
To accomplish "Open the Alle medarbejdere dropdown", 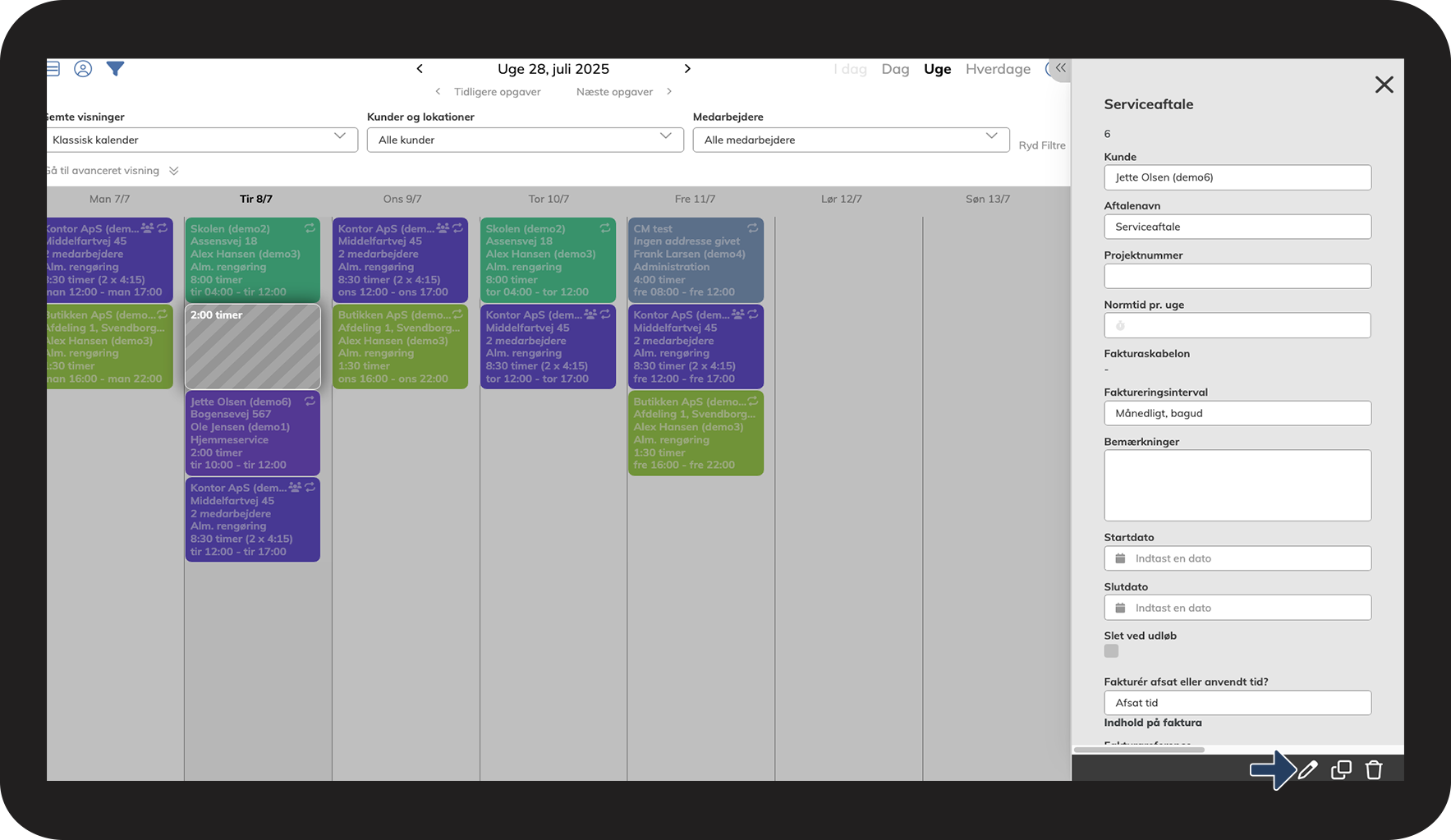I will (852, 140).
